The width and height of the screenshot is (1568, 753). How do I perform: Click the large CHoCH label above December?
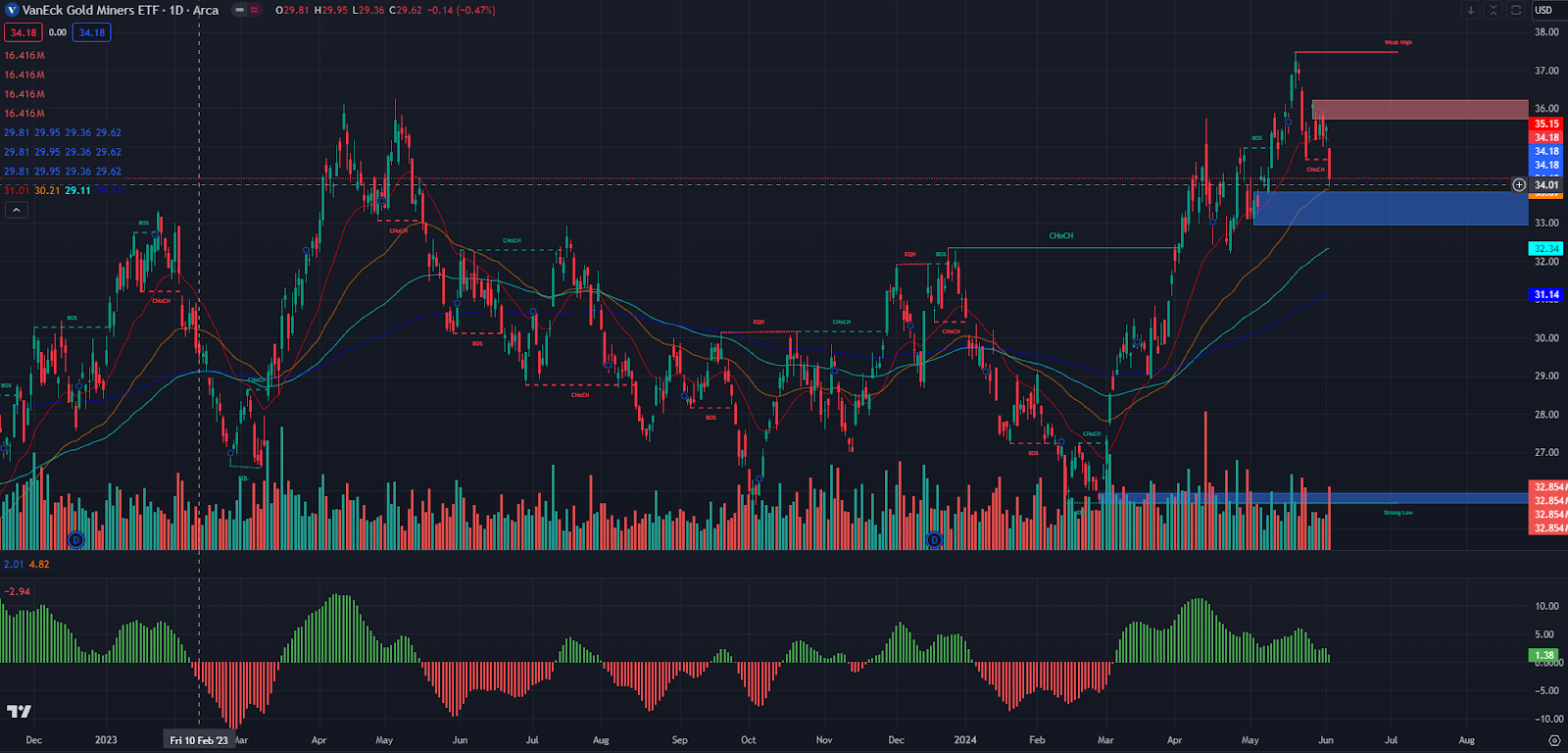coord(1061,236)
